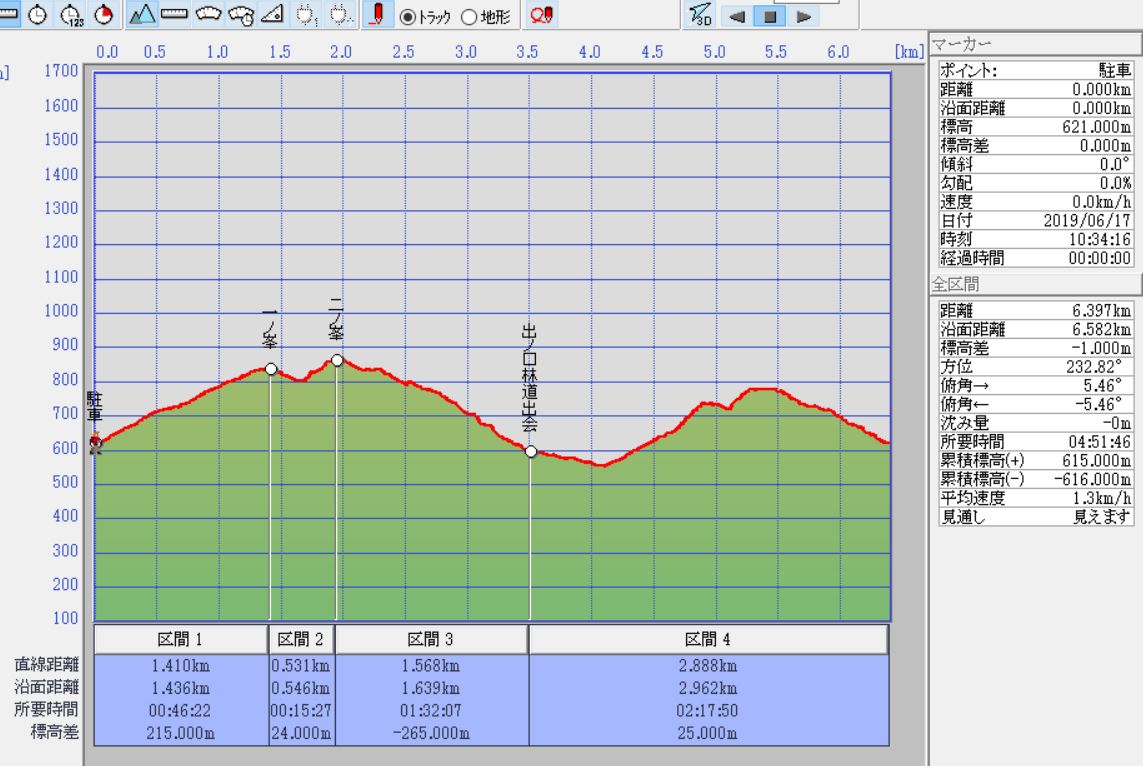The image size is (1143, 766).
Task: Select the 区間 4 header
Action: [708, 639]
